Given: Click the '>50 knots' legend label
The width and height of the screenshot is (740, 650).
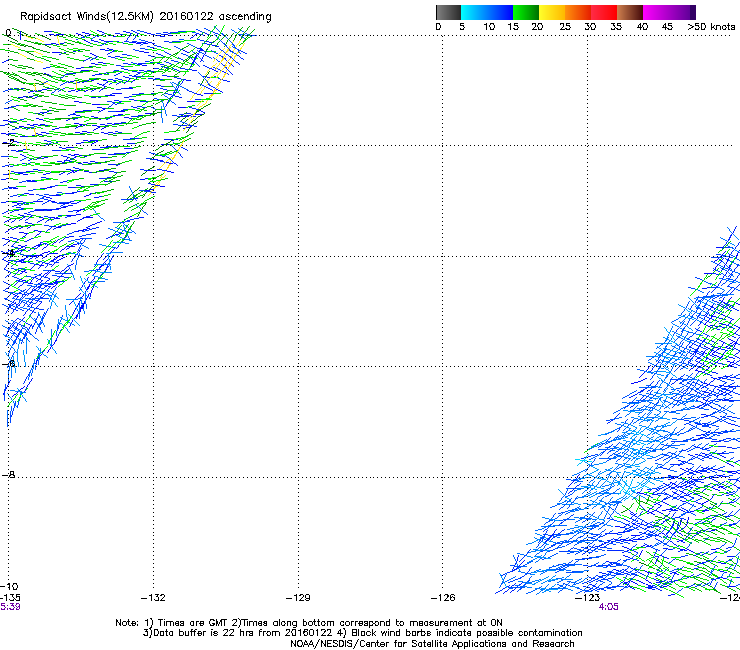Looking at the screenshot, I should coord(711,27).
